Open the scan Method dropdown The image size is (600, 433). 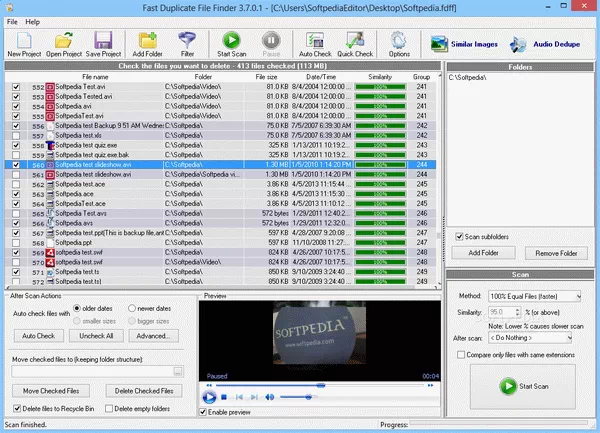tap(535, 296)
